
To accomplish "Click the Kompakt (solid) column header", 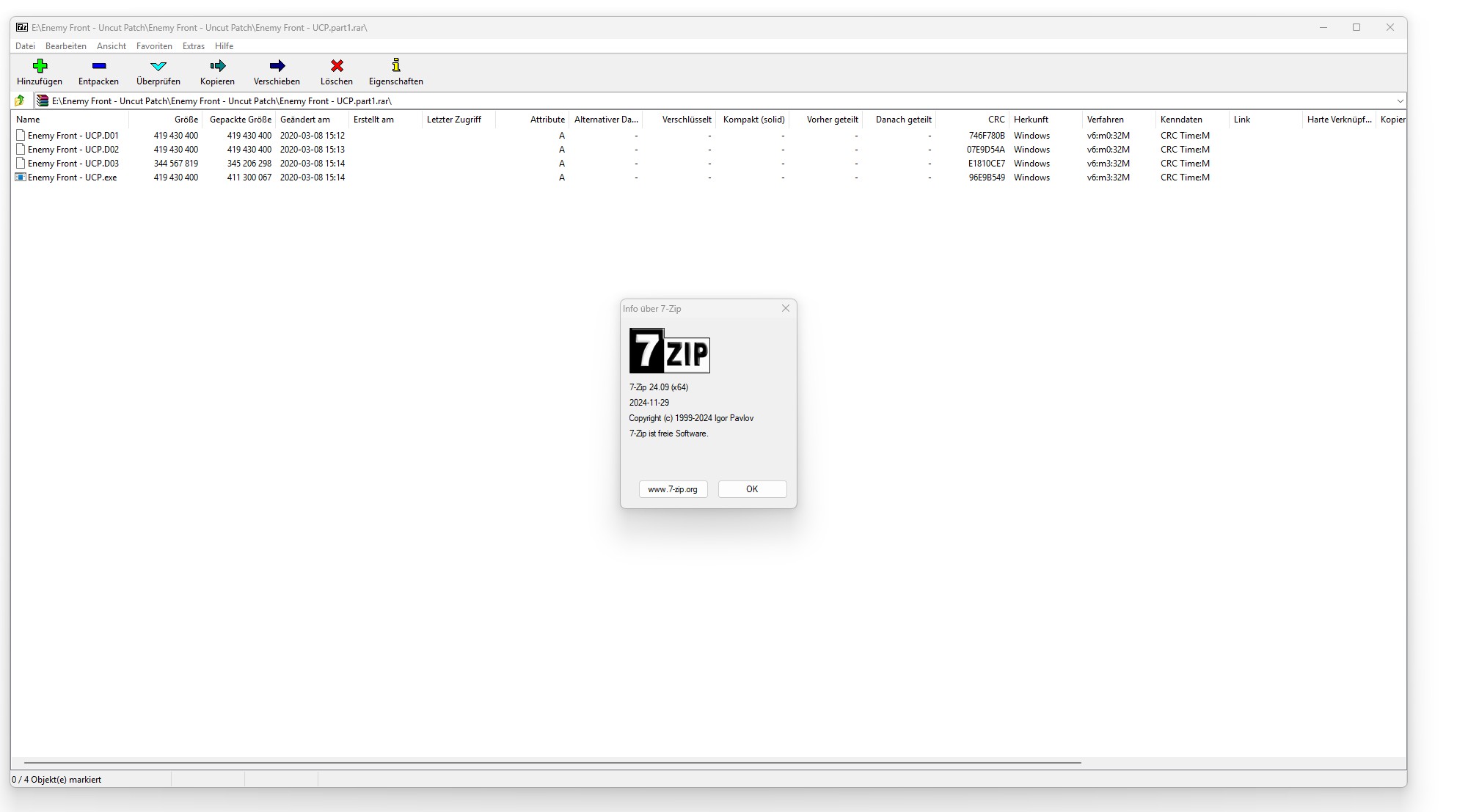I will click(x=752, y=120).
